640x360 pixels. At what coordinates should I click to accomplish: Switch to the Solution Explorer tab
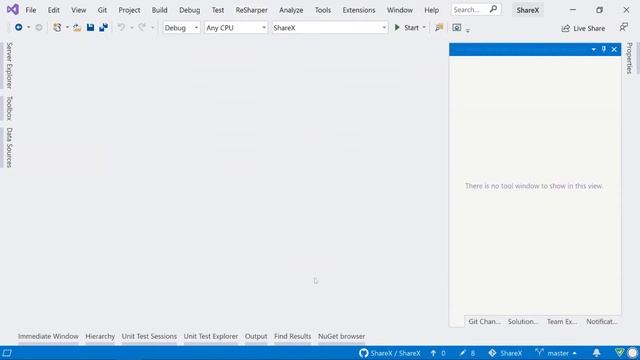click(523, 321)
